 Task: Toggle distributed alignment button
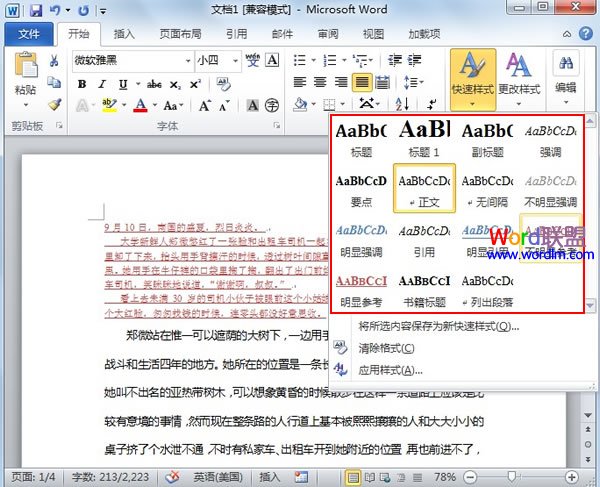click(x=382, y=82)
